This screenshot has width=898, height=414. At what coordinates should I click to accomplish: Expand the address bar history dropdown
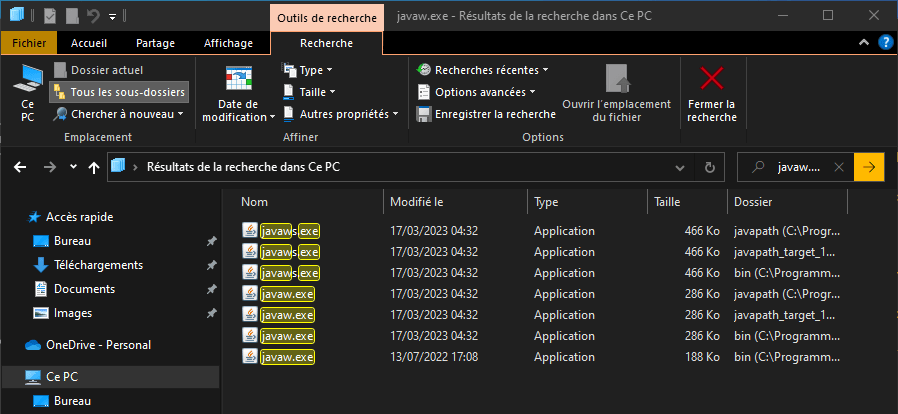tap(680, 167)
